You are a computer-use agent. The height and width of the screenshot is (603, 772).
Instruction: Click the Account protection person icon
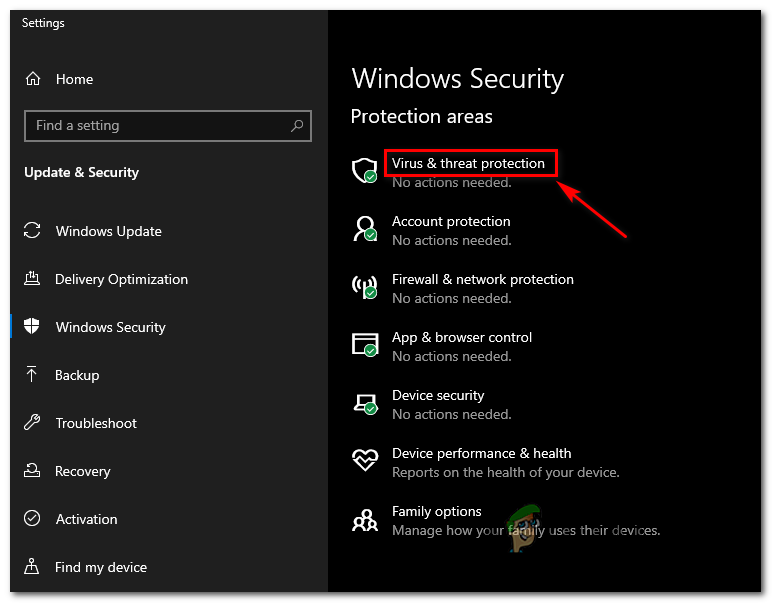364,229
